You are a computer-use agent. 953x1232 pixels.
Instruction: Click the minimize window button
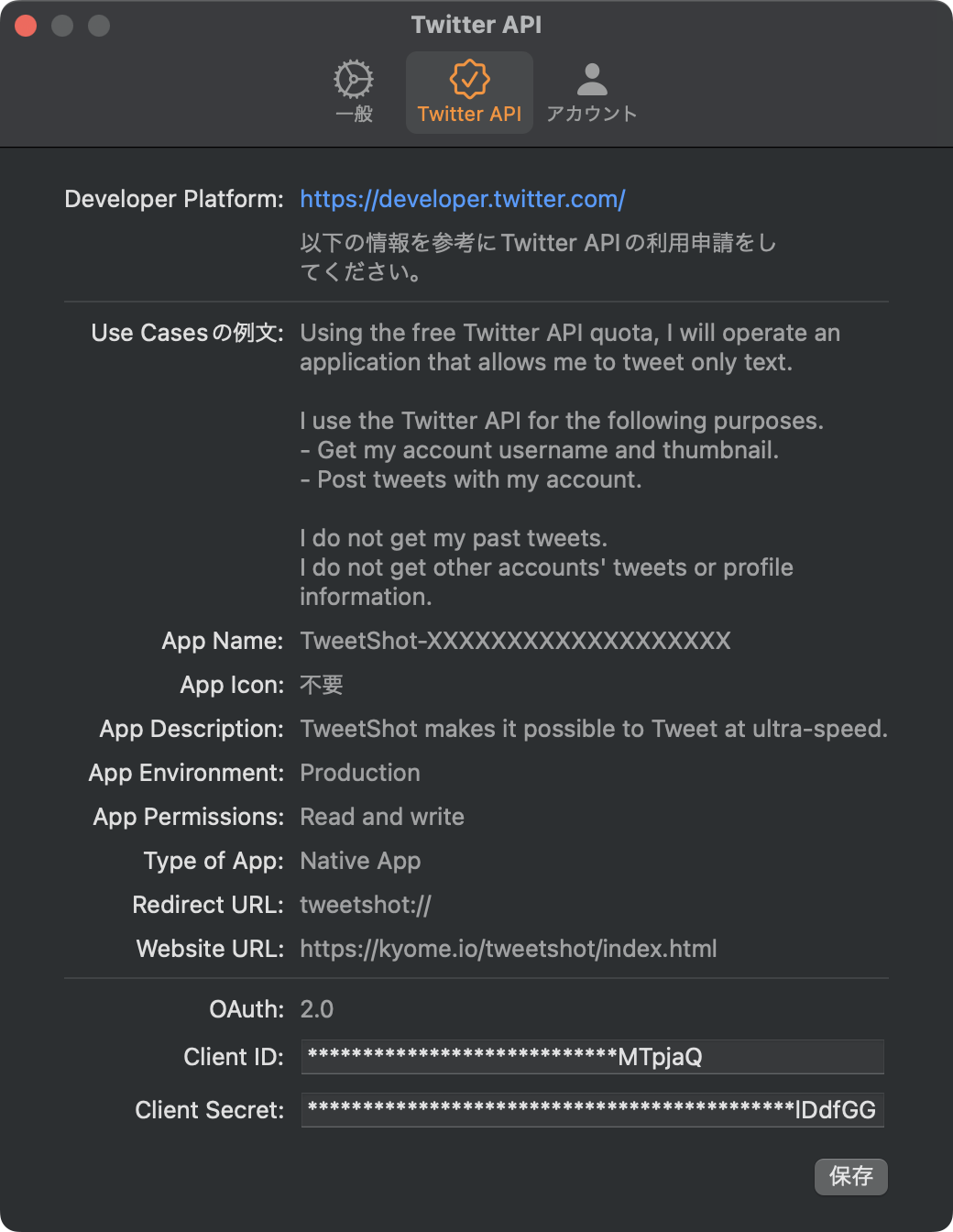pyautogui.click(x=62, y=26)
